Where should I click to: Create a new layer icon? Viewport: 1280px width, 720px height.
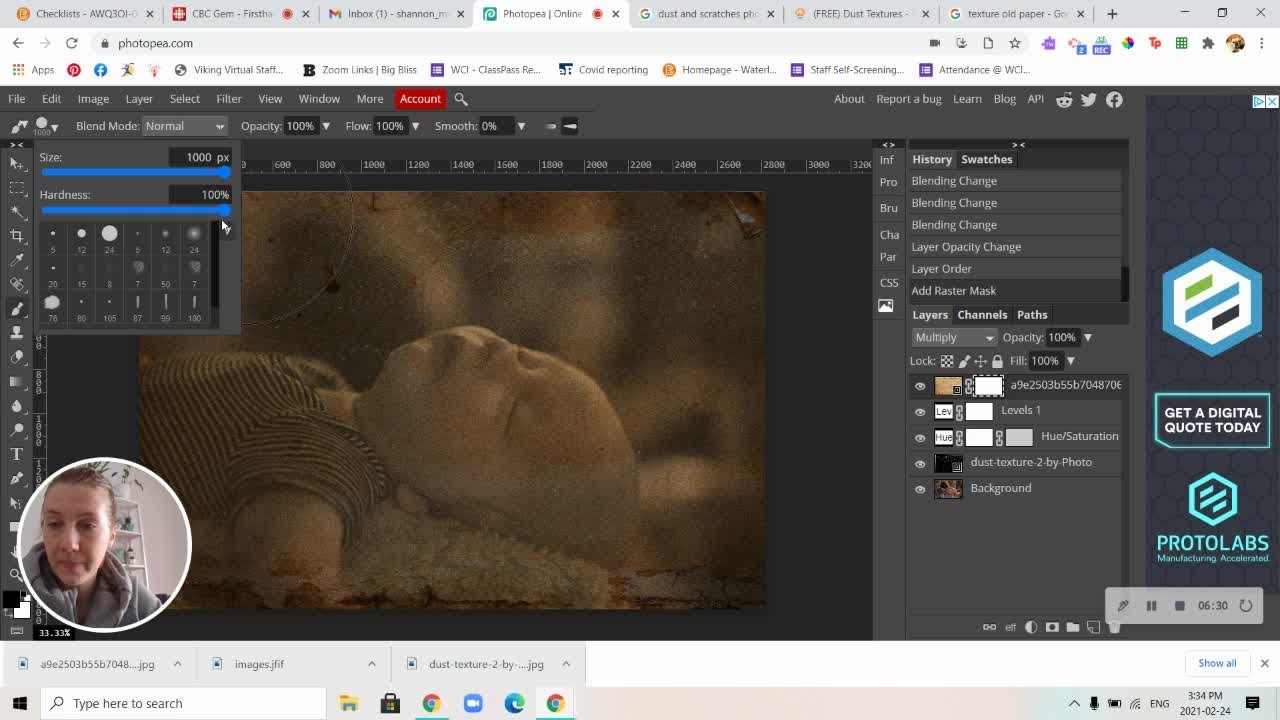point(1093,627)
